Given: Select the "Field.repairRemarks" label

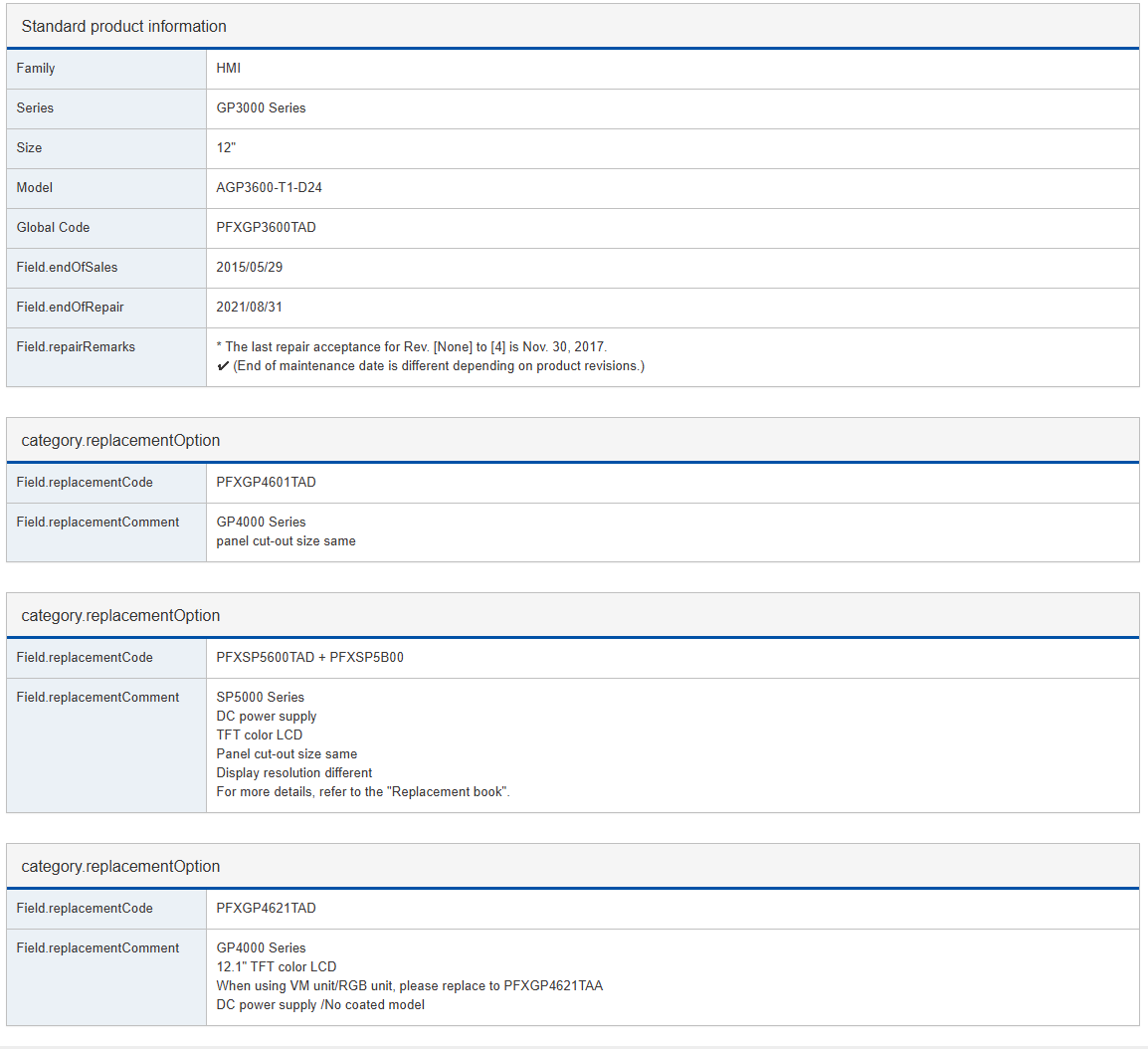Looking at the screenshot, I should [77, 346].
